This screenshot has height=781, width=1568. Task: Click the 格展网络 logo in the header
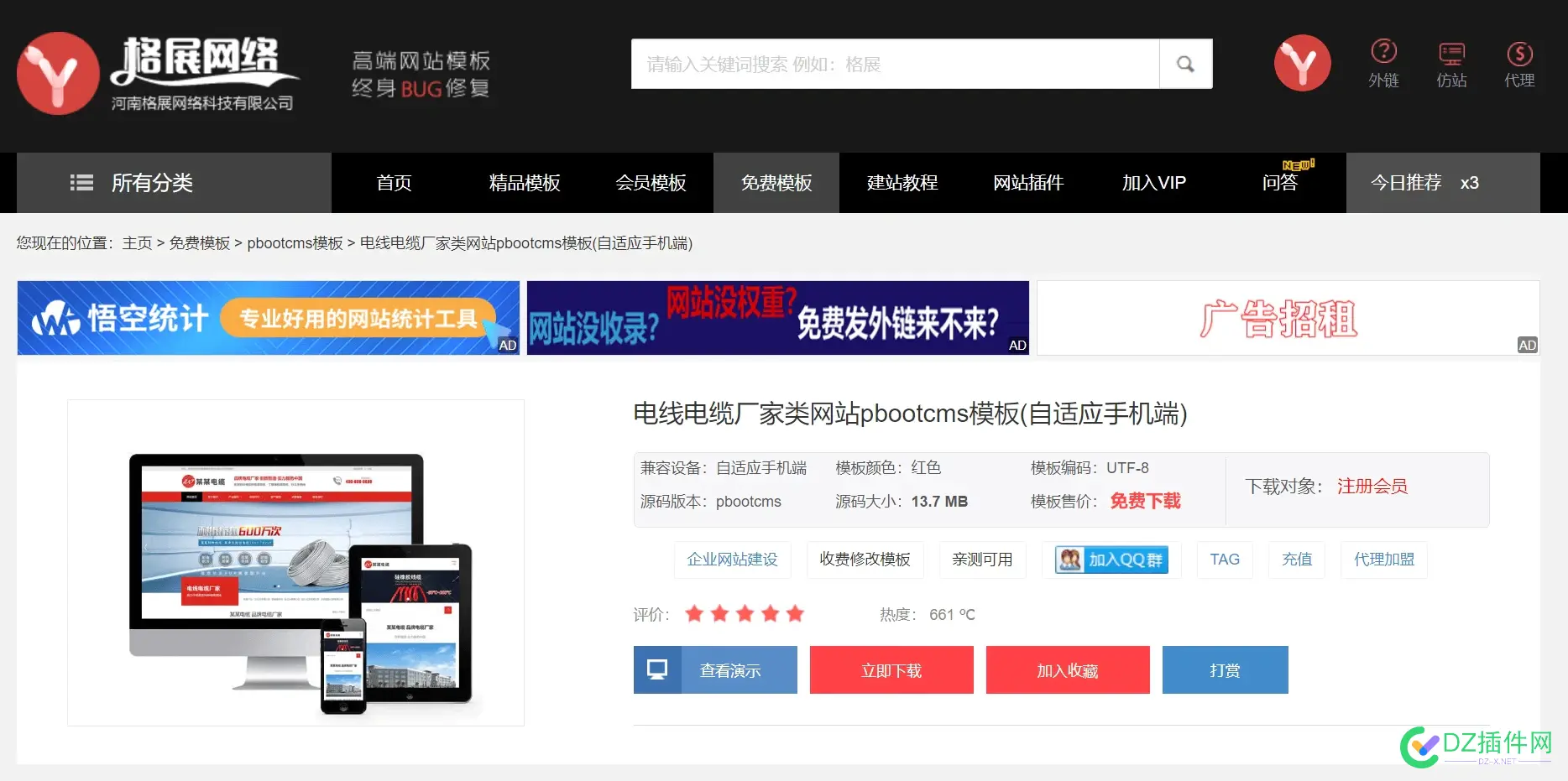[x=158, y=74]
